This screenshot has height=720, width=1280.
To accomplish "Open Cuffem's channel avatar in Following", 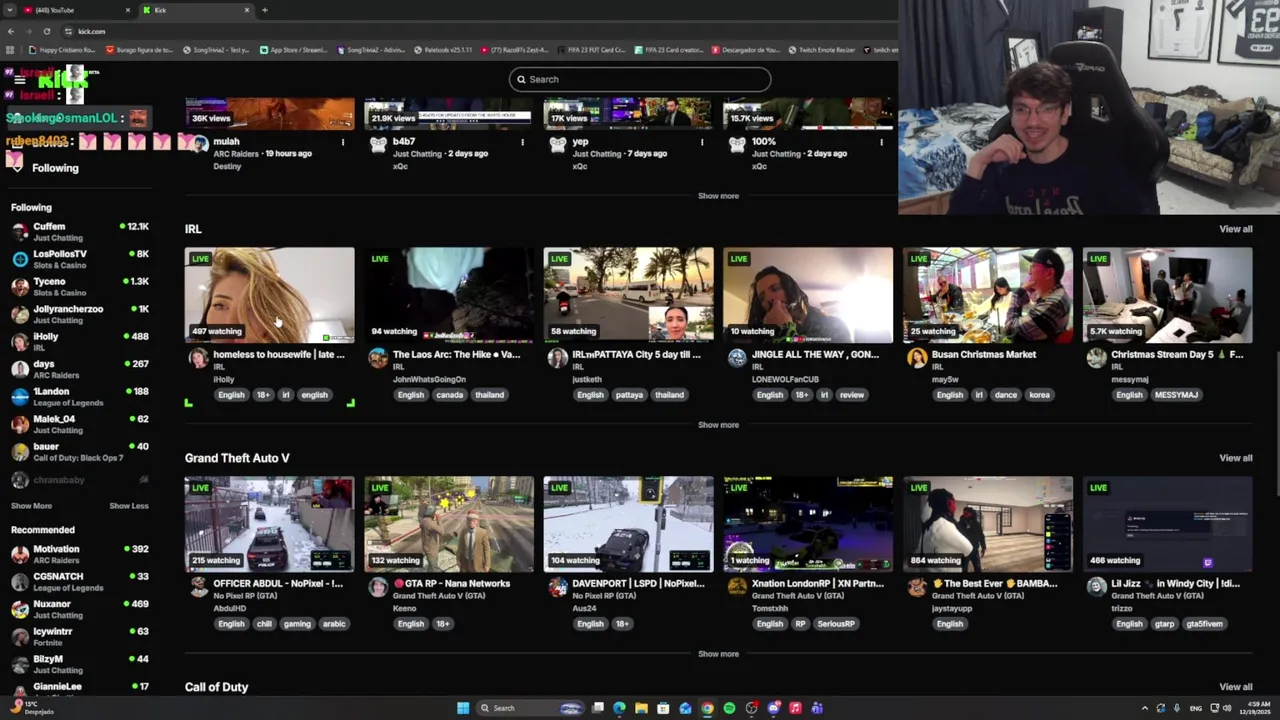I will (x=20, y=232).
